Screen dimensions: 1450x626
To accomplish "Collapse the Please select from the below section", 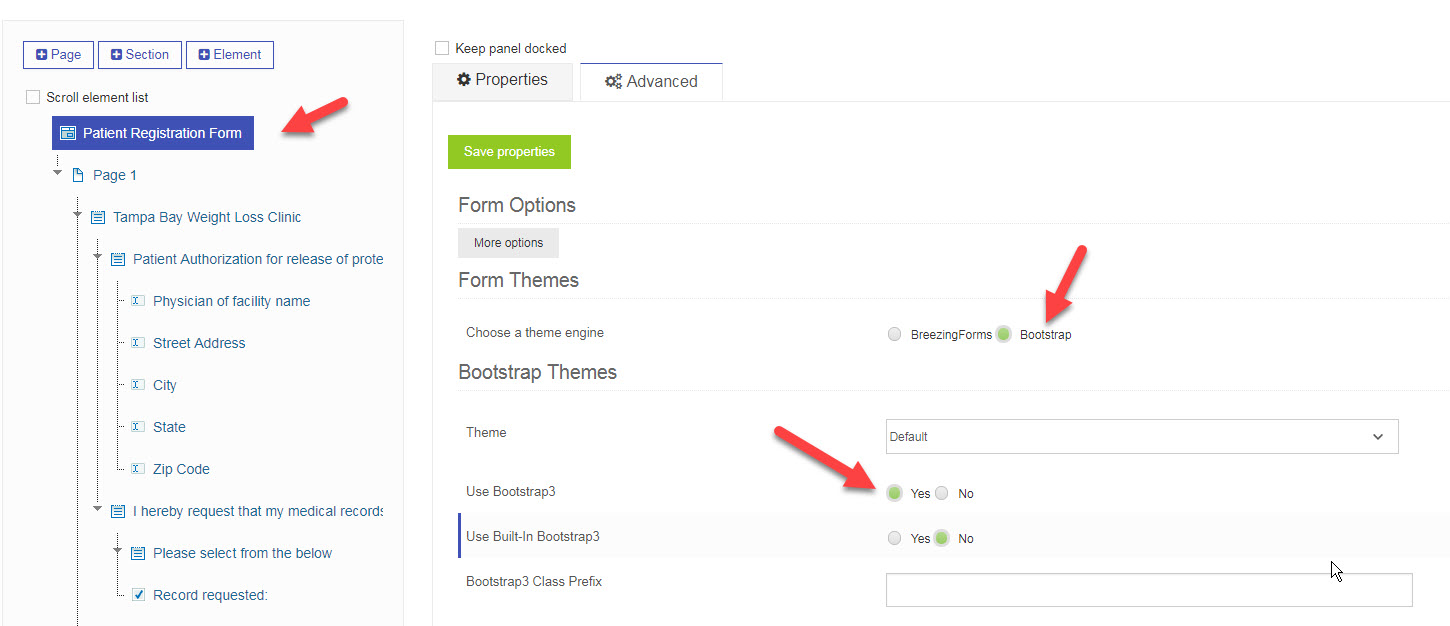I will (x=117, y=552).
